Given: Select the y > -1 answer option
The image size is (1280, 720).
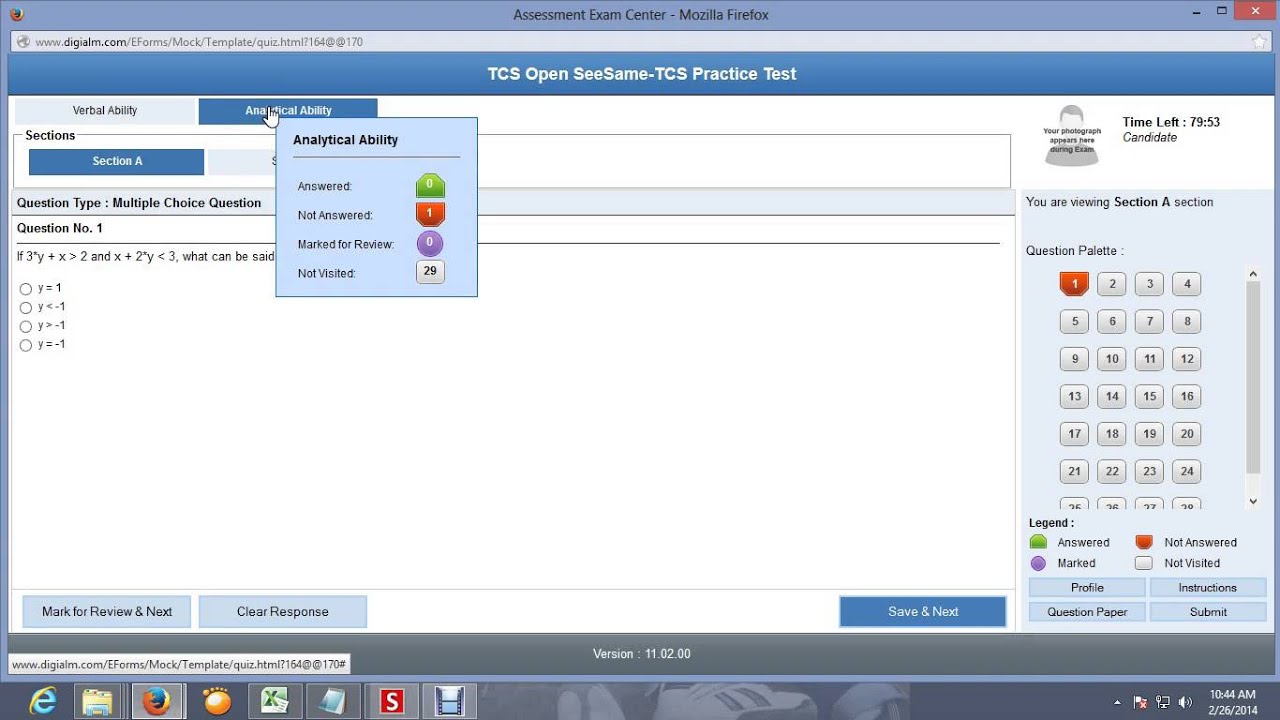Looking at the screenshot, I should tap(26, 327).
